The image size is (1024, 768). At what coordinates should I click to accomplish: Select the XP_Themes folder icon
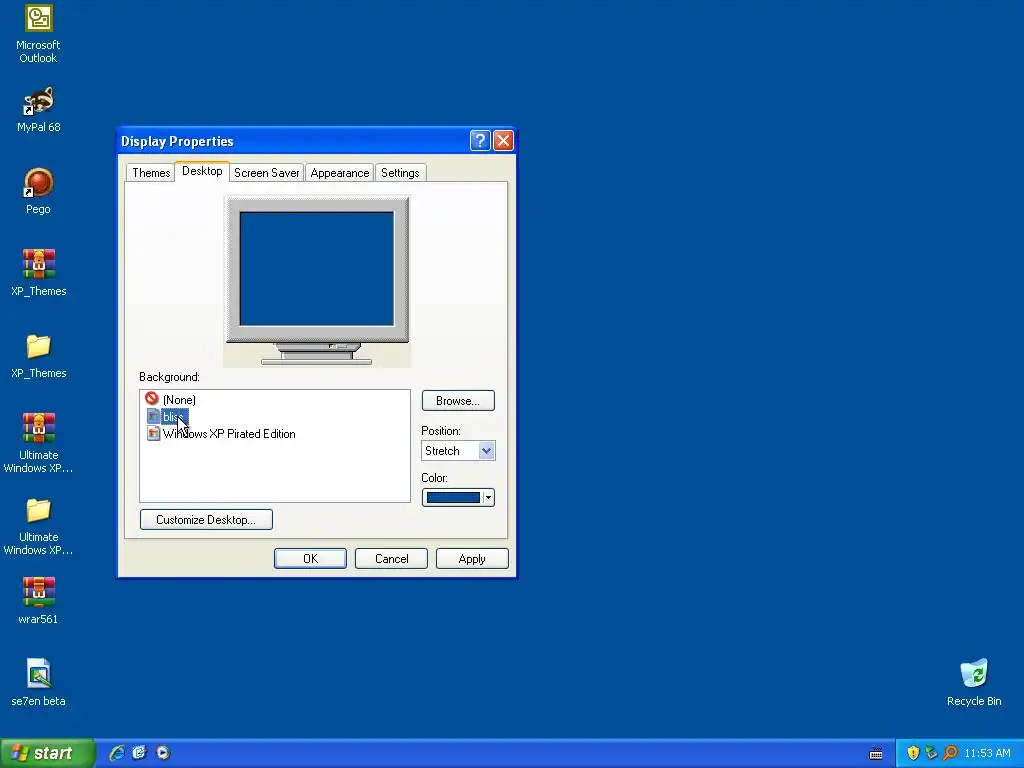39,347
